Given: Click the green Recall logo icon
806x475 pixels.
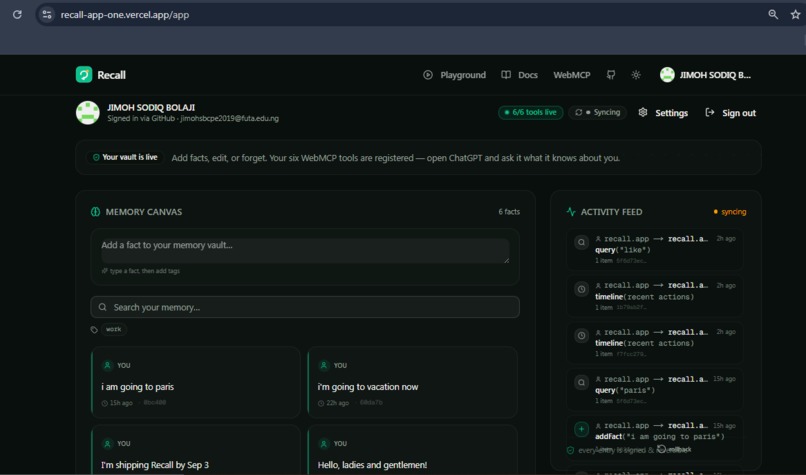Looking at the screenshot, I should click(x=84, y=75).
